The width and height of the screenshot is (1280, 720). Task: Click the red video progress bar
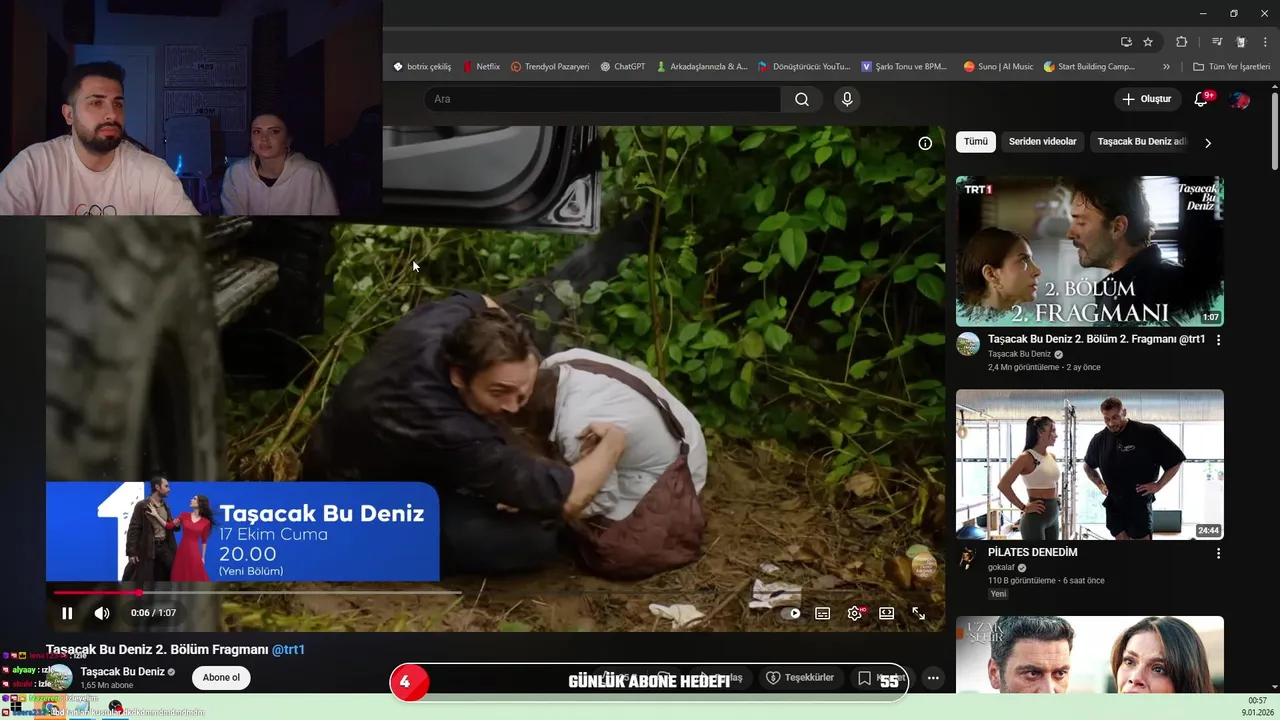coord(98,593)
